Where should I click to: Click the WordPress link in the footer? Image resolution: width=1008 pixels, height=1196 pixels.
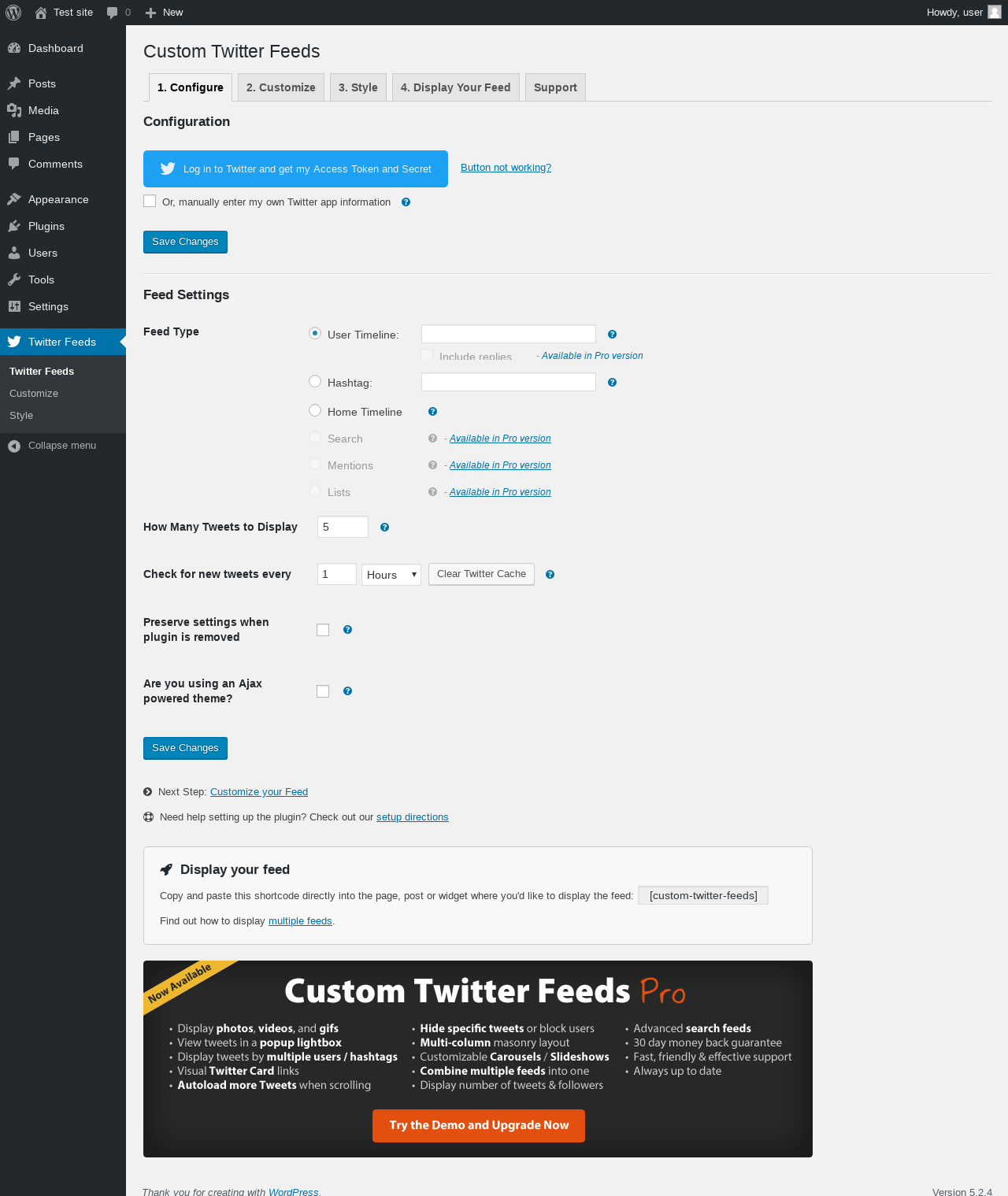click(294, 1192)
